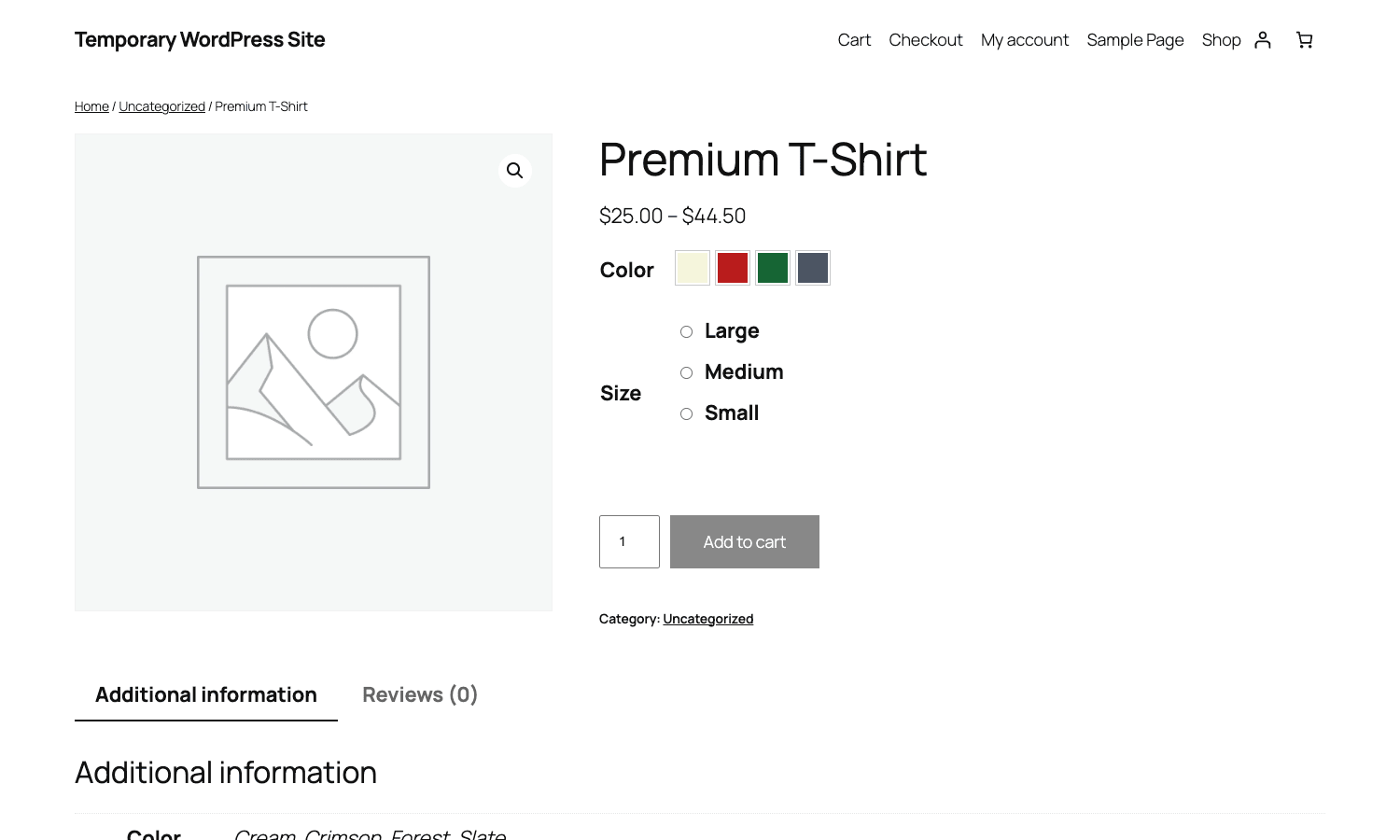Zoom product image with magnifier icon
Screen dimensions: 1400x840
coord(514,171)
